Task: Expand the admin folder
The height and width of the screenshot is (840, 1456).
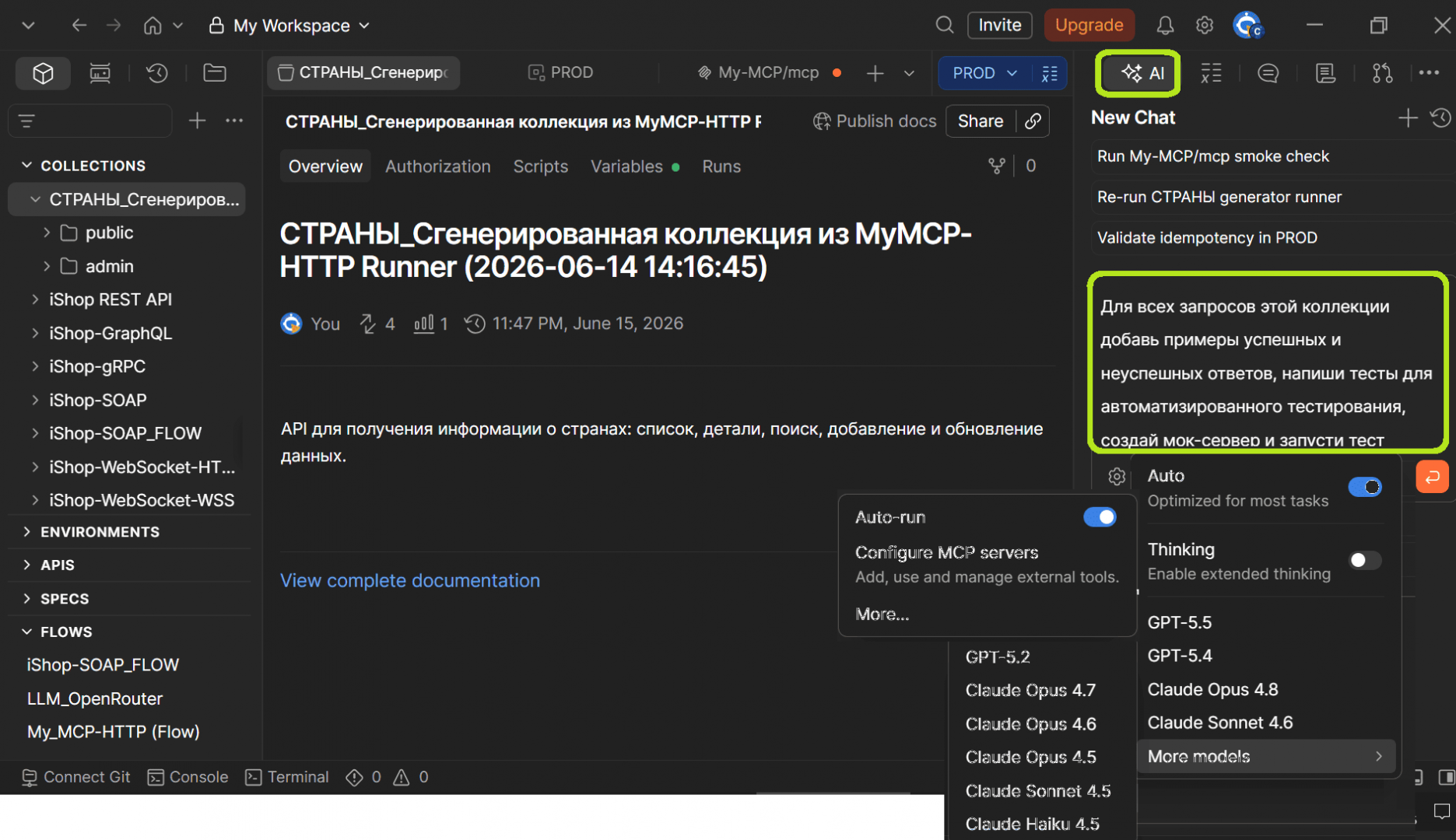Action: (x=47, y=266)
